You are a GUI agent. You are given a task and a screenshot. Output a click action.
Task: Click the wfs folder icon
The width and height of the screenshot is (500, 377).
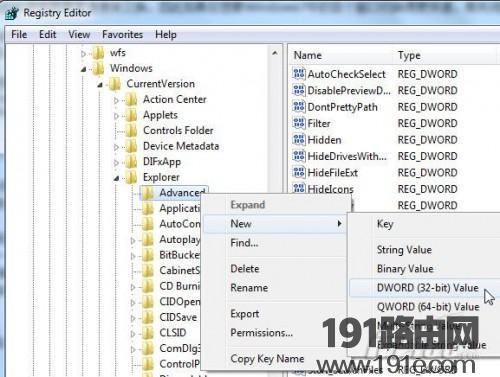point(99,53)
